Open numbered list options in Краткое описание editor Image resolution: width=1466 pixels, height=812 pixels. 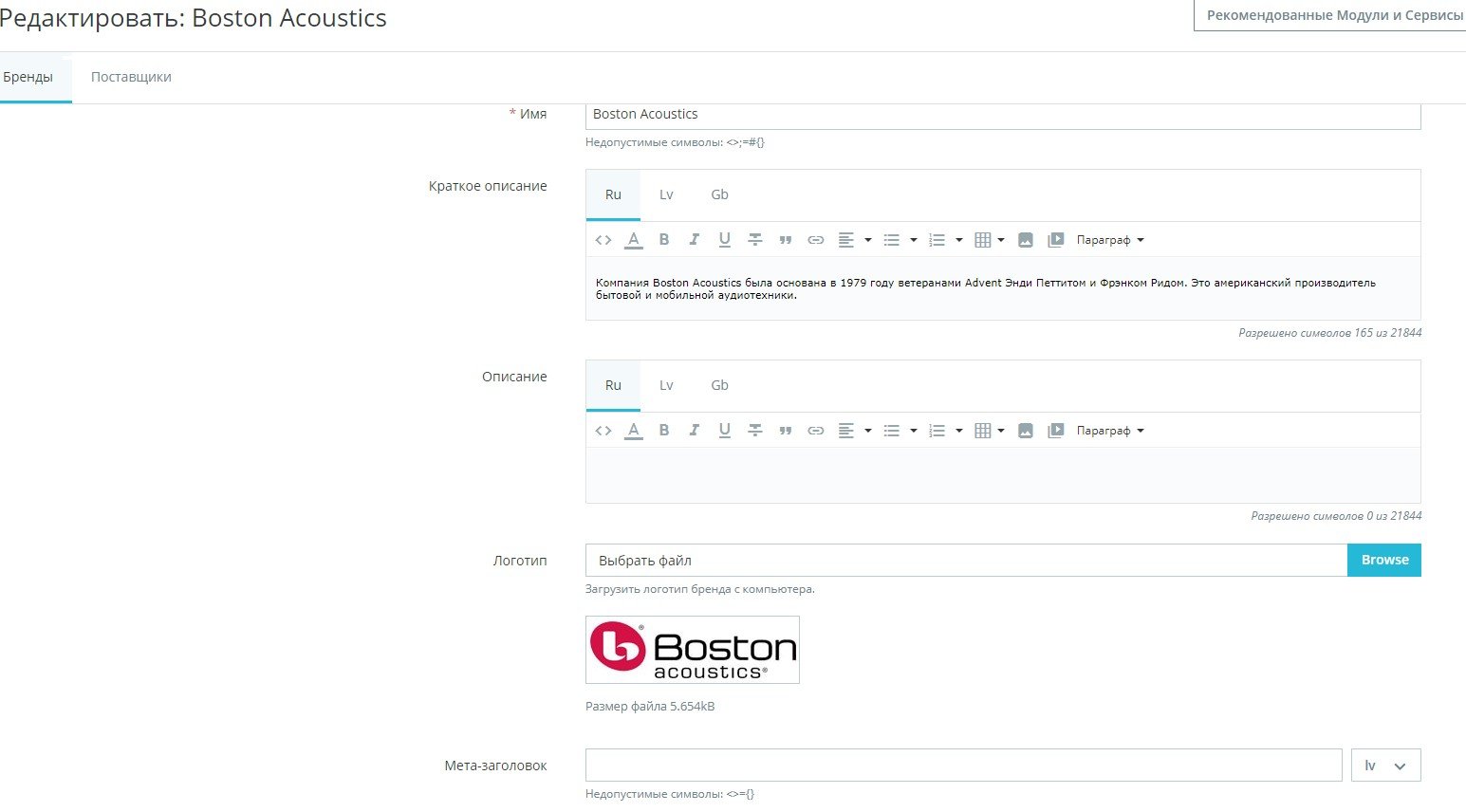pyautogui.click(x=945, y=240)
